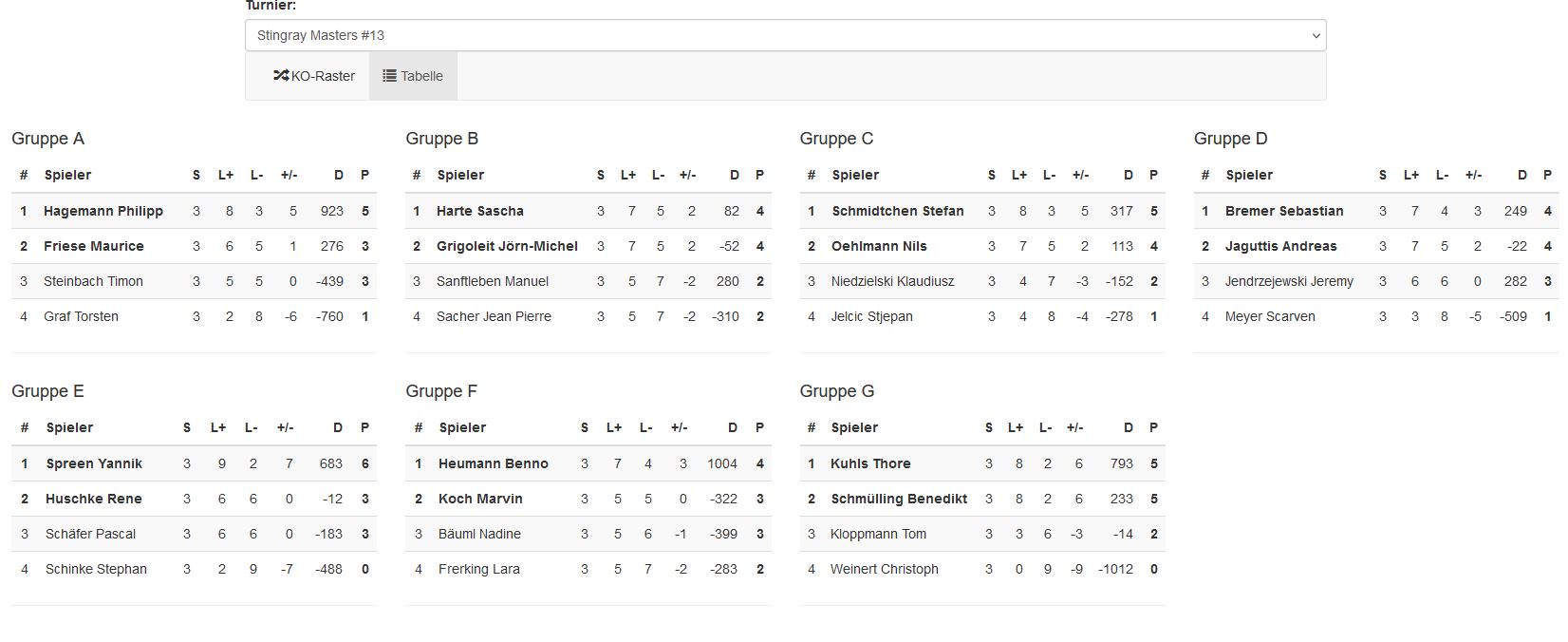Click the Meyer Scarven row in Gruppe D
Screen dimensions: 1568x642
tap(1376, 316)
